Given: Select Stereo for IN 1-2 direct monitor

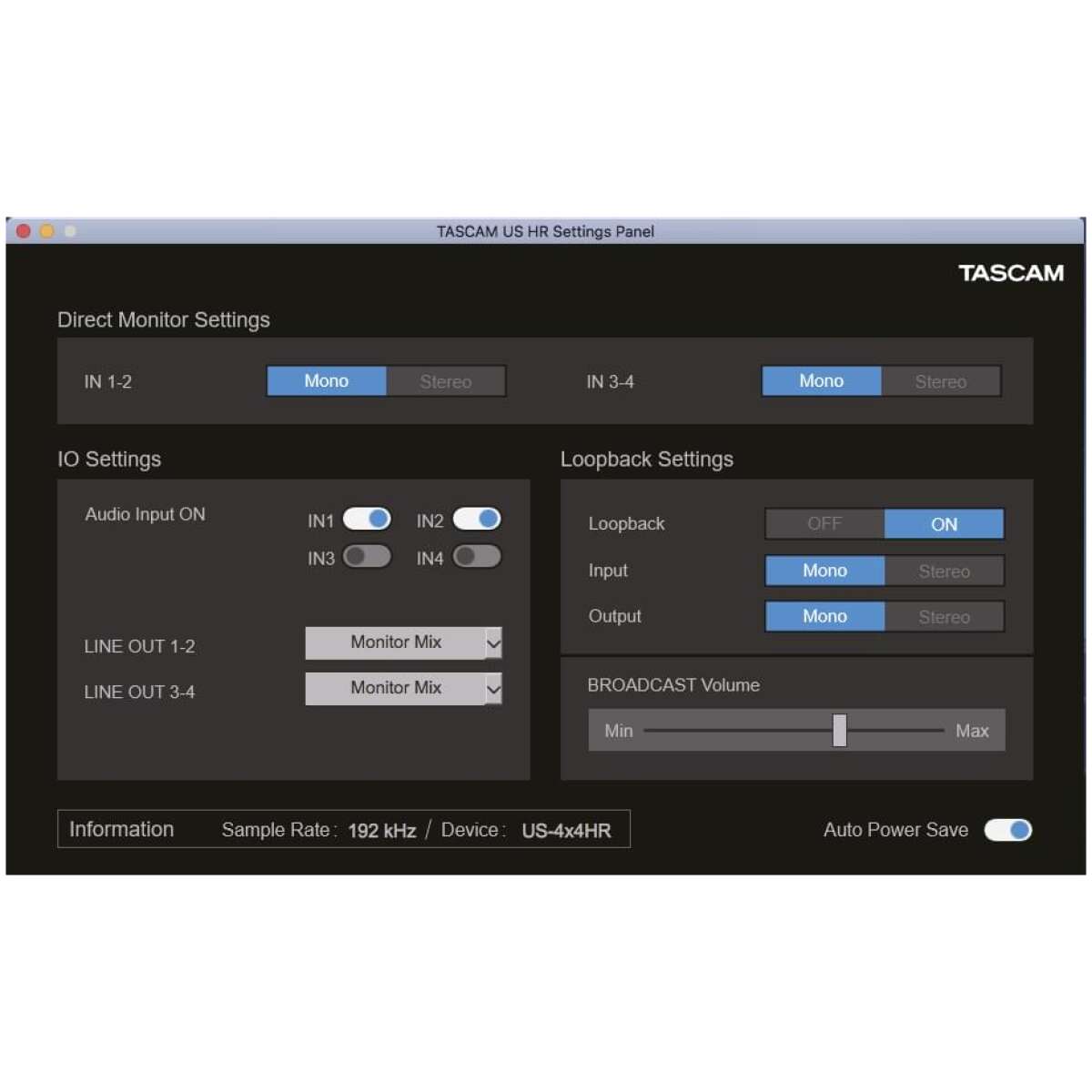Looking at the screenshot, I should 446,381.
